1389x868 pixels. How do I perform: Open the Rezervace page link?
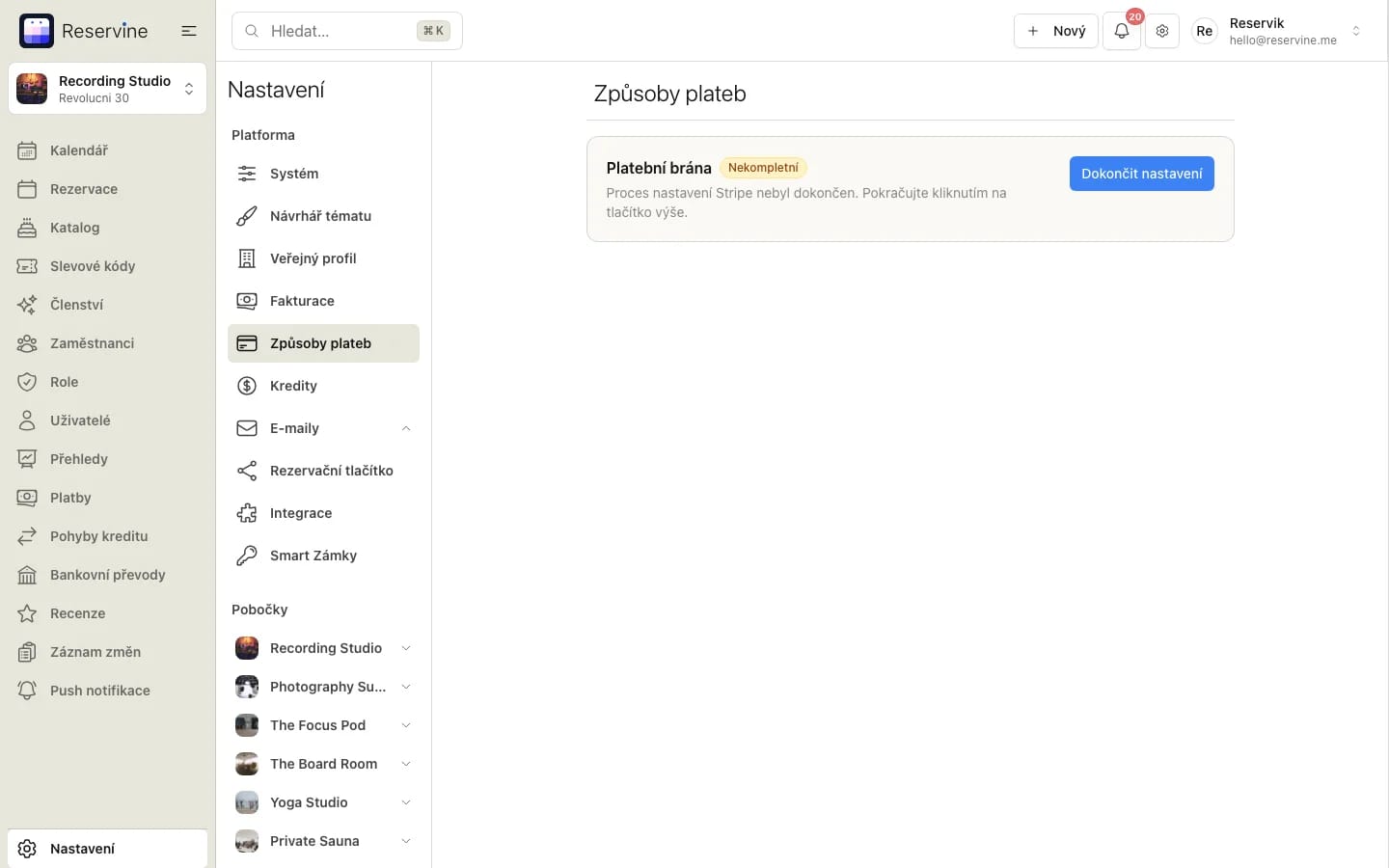coord(107,189)
